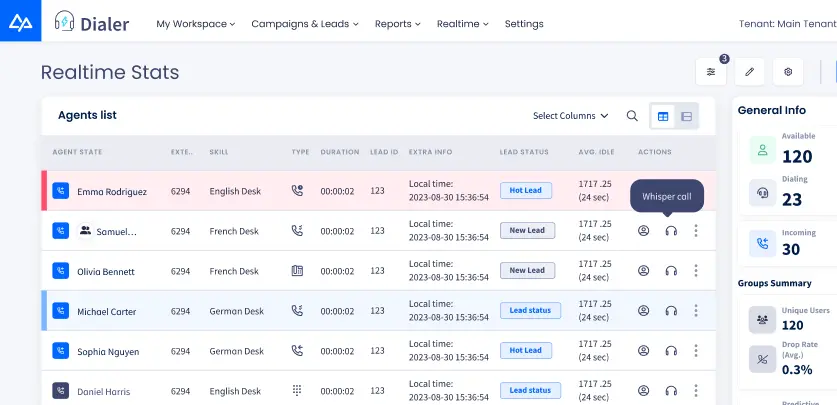This screenshot has width=837, height=405.
Task: Click the Available agents green icon
Action: click(x=763, y=150)
